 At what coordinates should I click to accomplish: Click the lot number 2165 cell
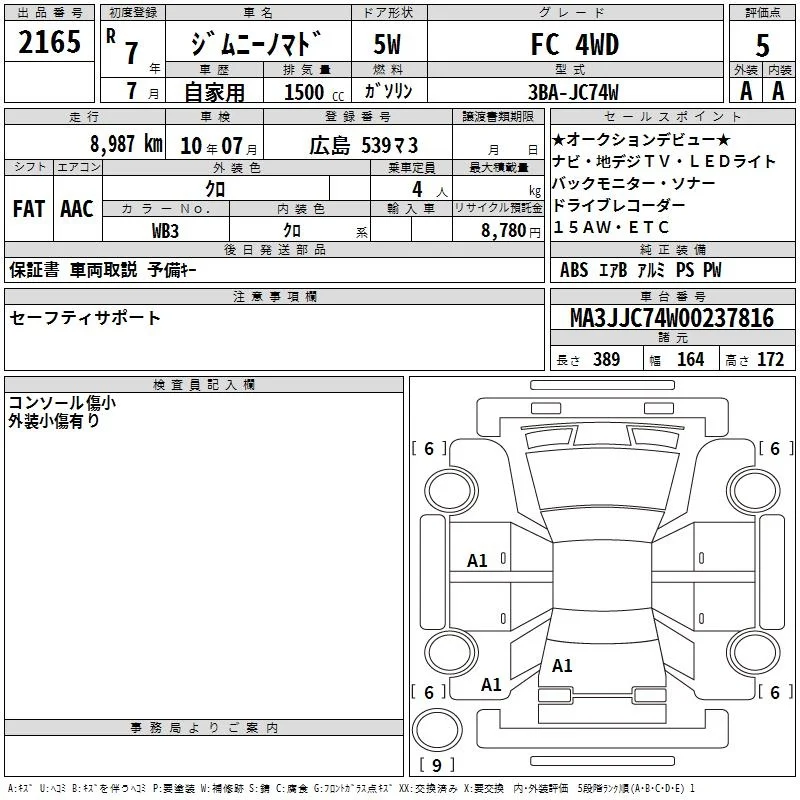(49, 41)
